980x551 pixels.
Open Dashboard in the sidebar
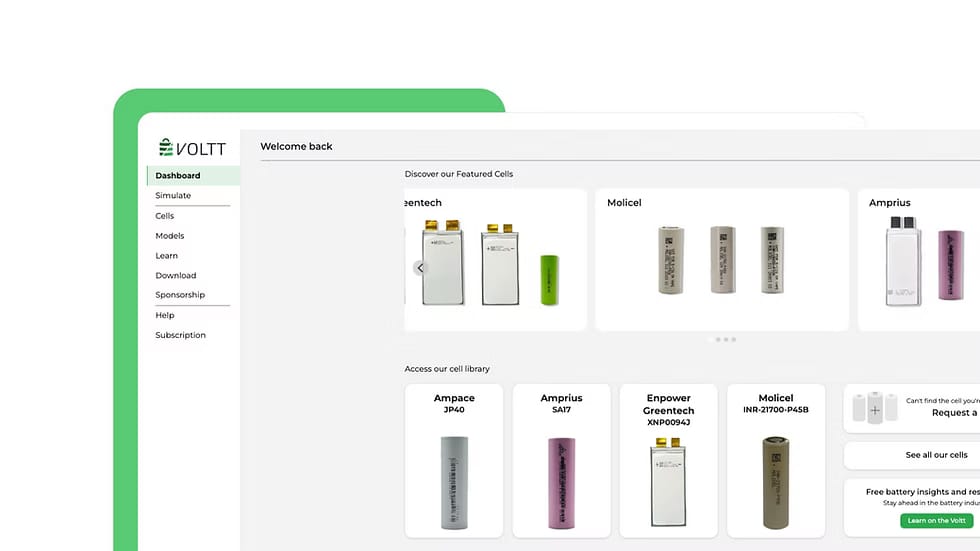pyautogui.click(x=178, y=176)
